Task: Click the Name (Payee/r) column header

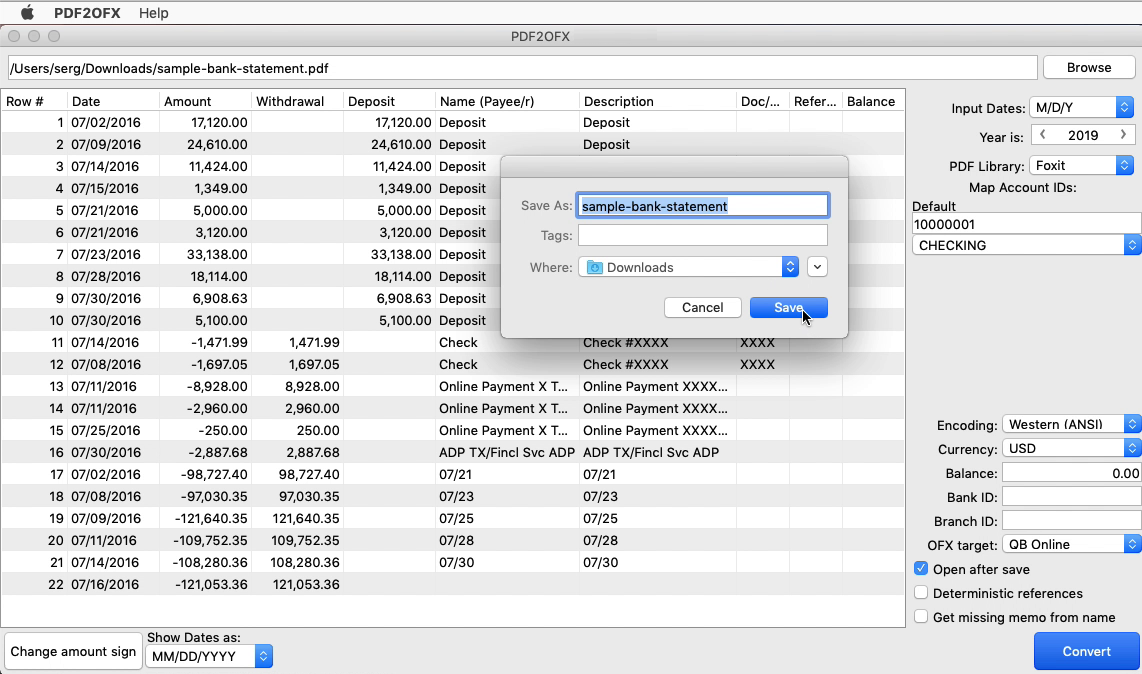Action: 507,101
